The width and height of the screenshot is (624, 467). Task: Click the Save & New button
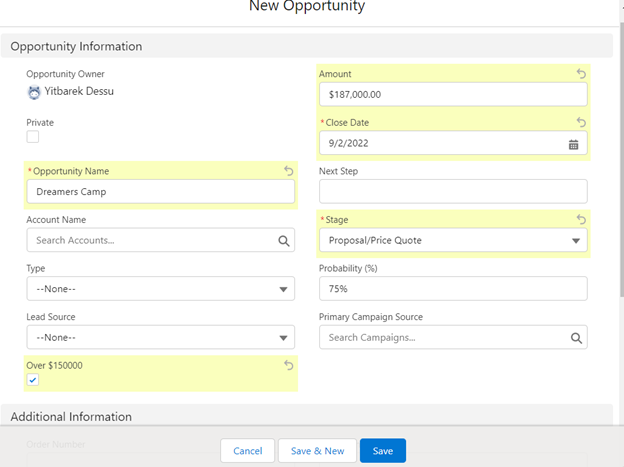pyautogui.click(x=317, y=451)
